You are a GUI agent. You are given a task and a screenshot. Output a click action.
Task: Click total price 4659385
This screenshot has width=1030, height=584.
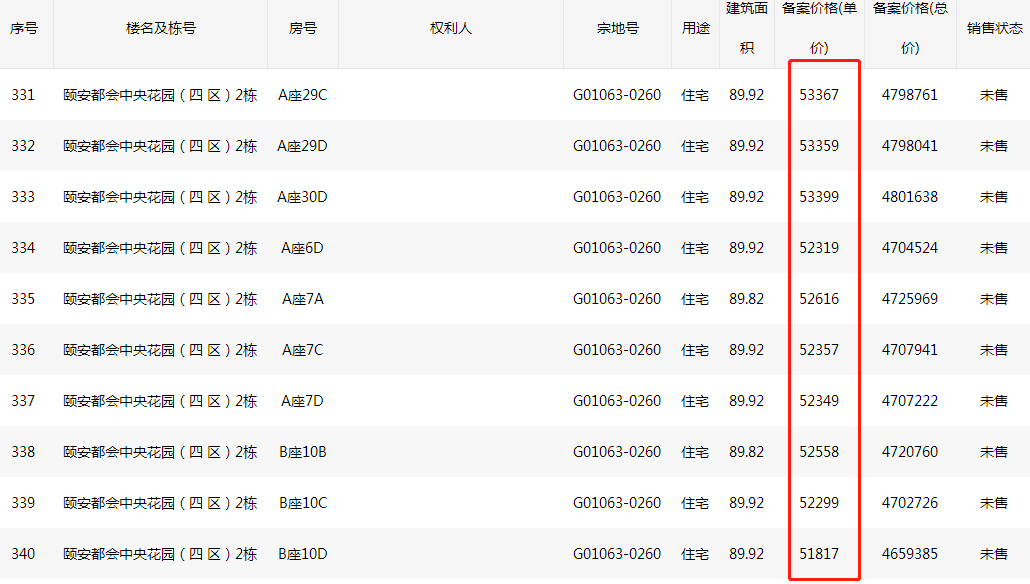910,554
